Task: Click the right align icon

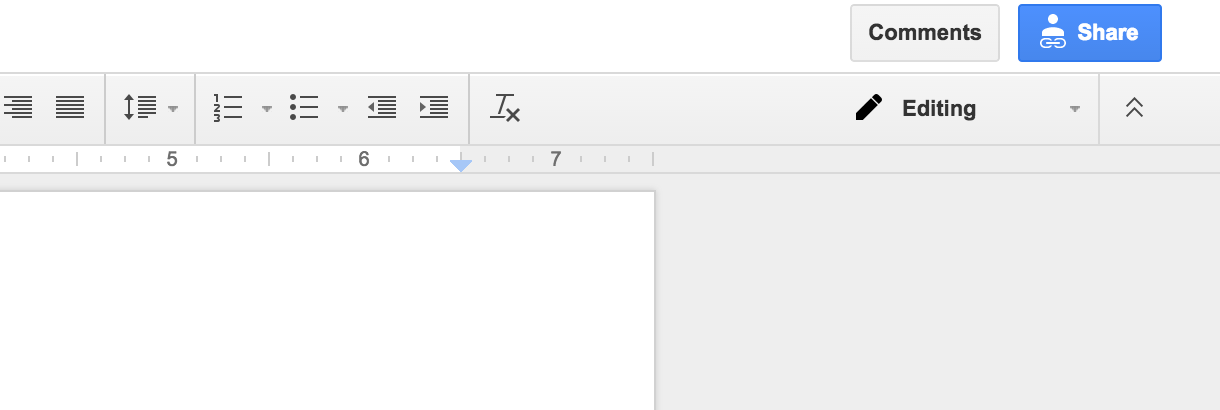Action: pyautogui.click(x=18, y=107)
